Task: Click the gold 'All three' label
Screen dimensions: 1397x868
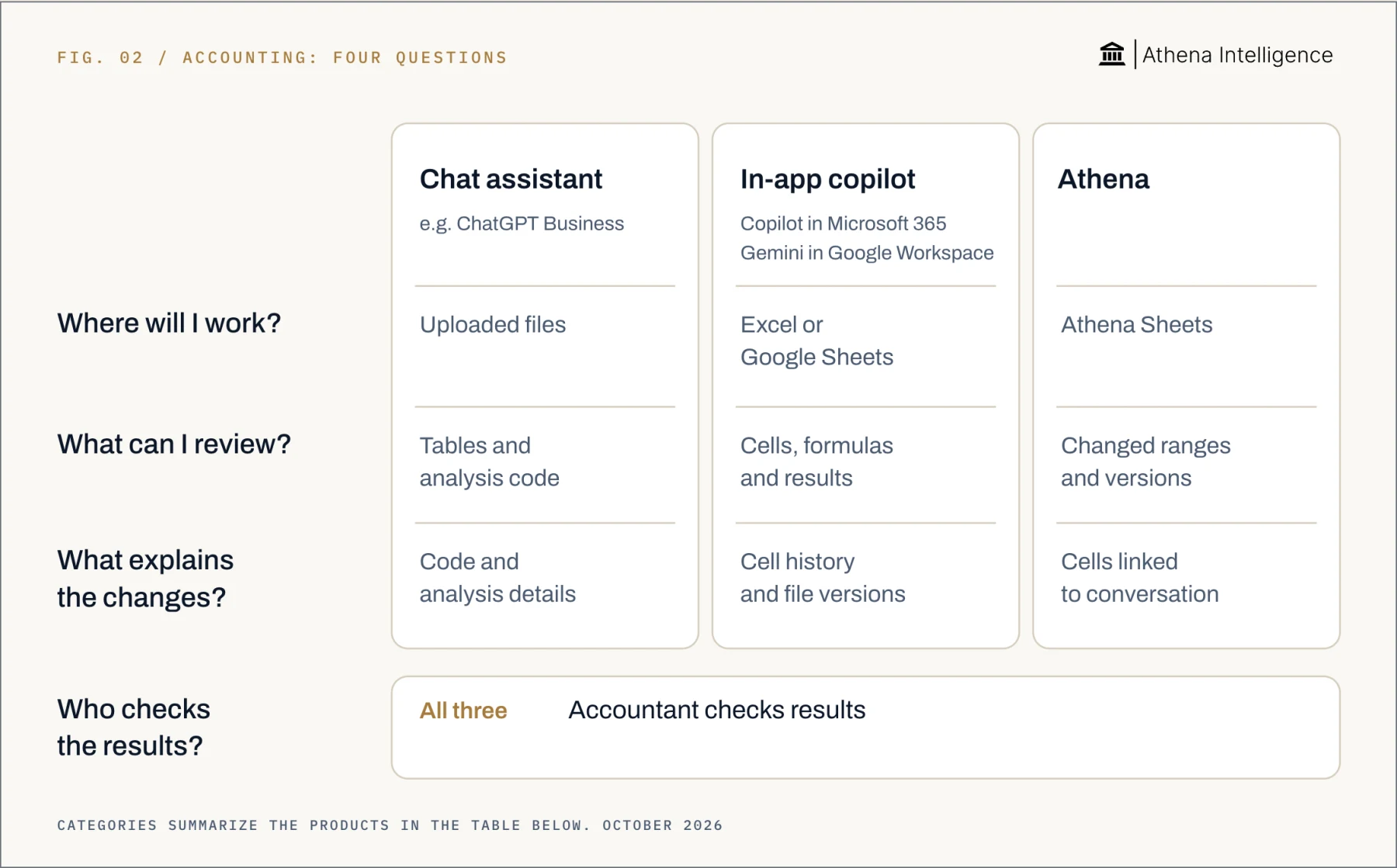Action: (x=463, y=711)
